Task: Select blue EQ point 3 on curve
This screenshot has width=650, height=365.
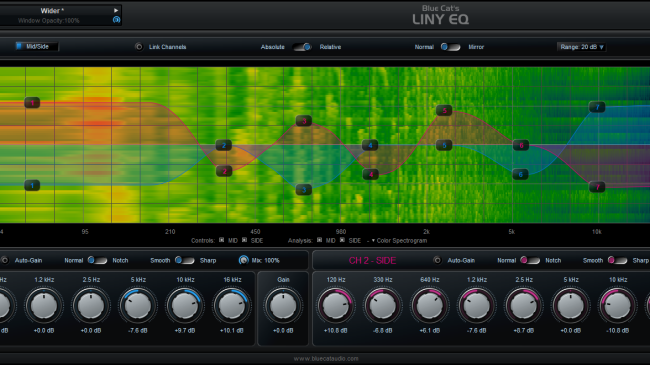Action: coord(304,190)
